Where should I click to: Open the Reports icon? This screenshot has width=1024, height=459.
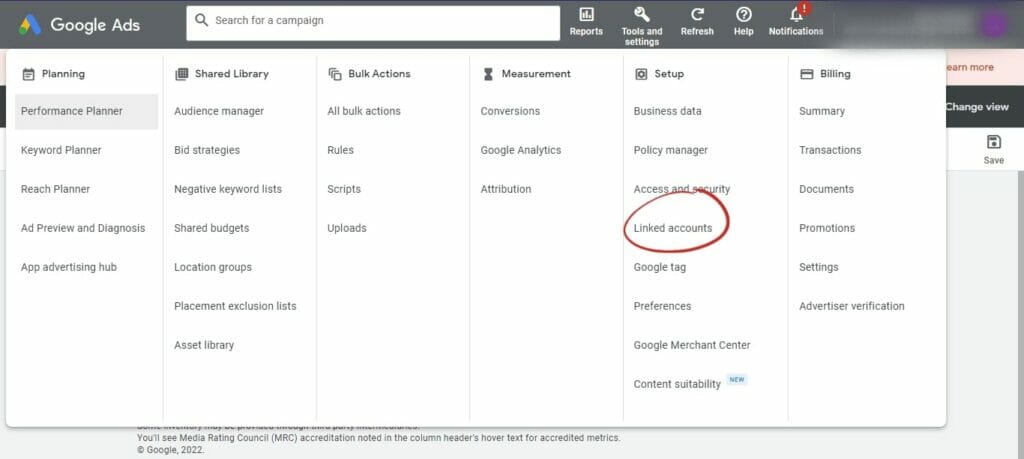tap(586, 14)
